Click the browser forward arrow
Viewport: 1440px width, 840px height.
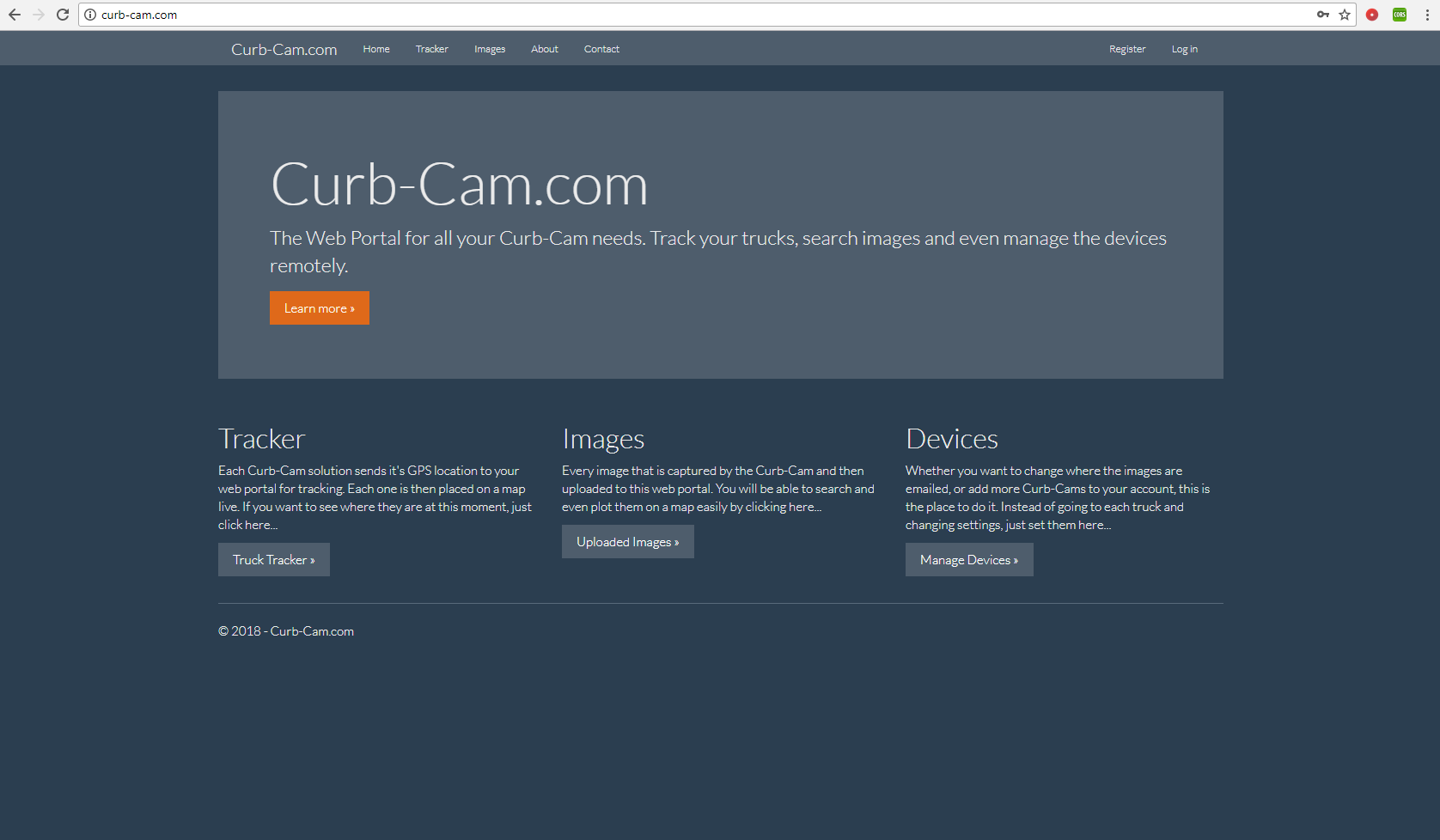(39, 15)
